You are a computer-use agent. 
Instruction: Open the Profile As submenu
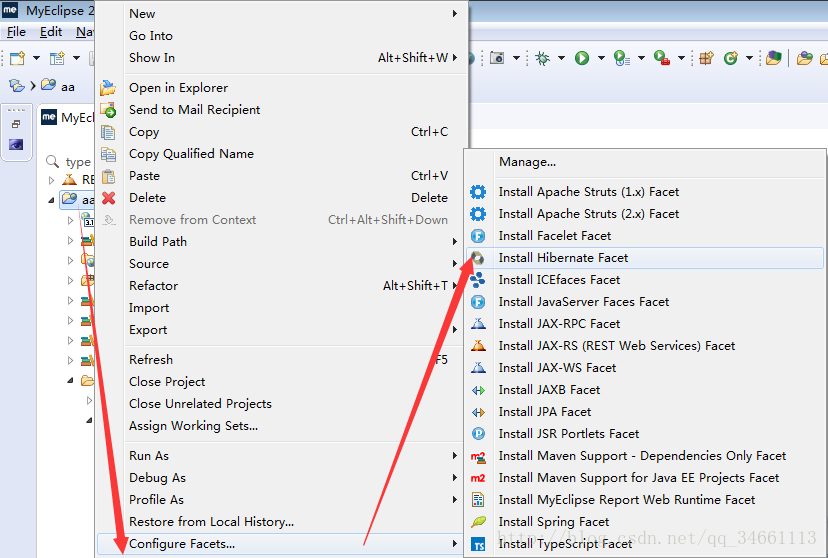pyautogui.click(x=280, y=500)
